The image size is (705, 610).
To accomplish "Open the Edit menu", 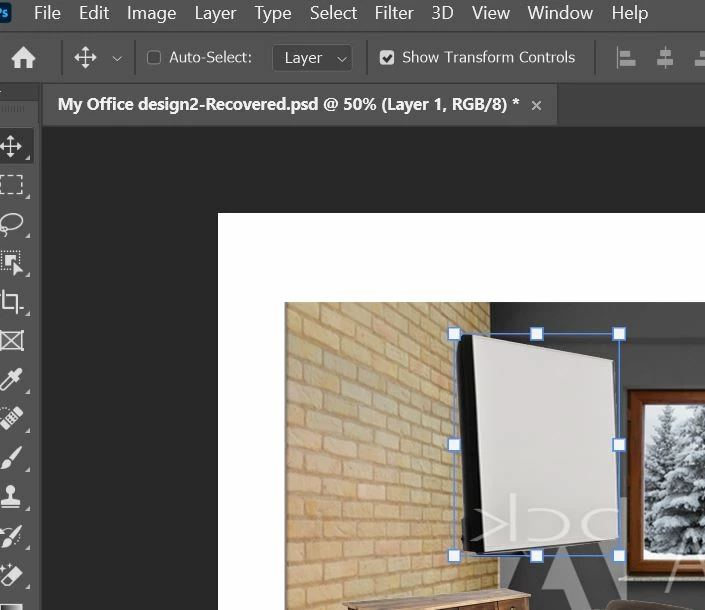I will (x=94, y=13).
